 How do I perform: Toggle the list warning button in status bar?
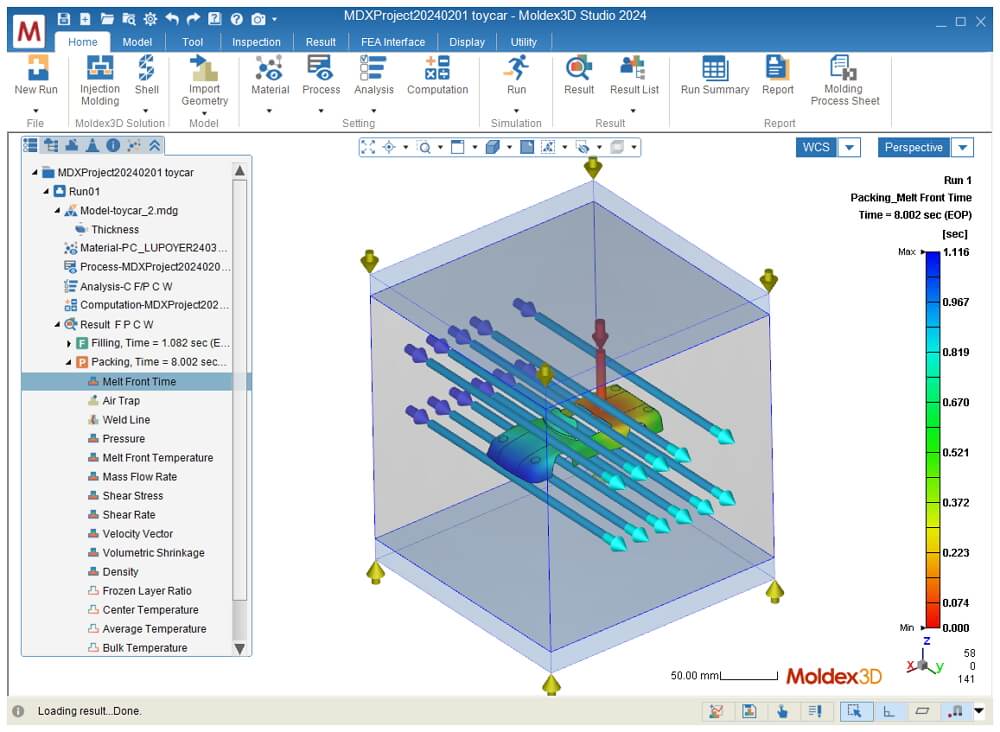click(815, 711)
